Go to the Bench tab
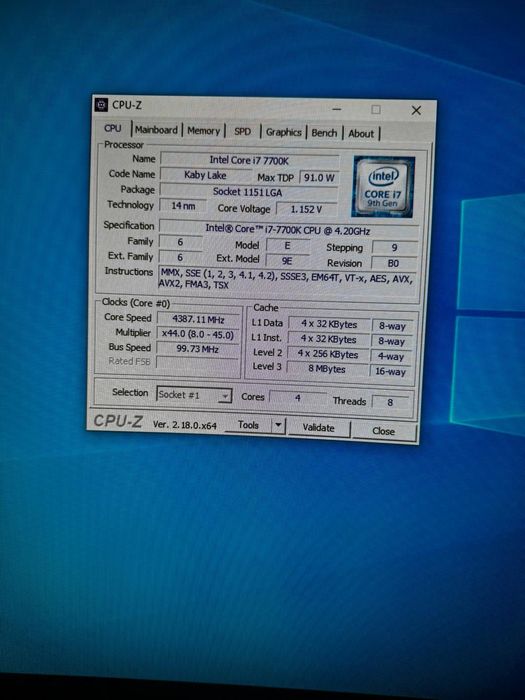Viewport: 525px width, 700px height. (x=324, y=133)
